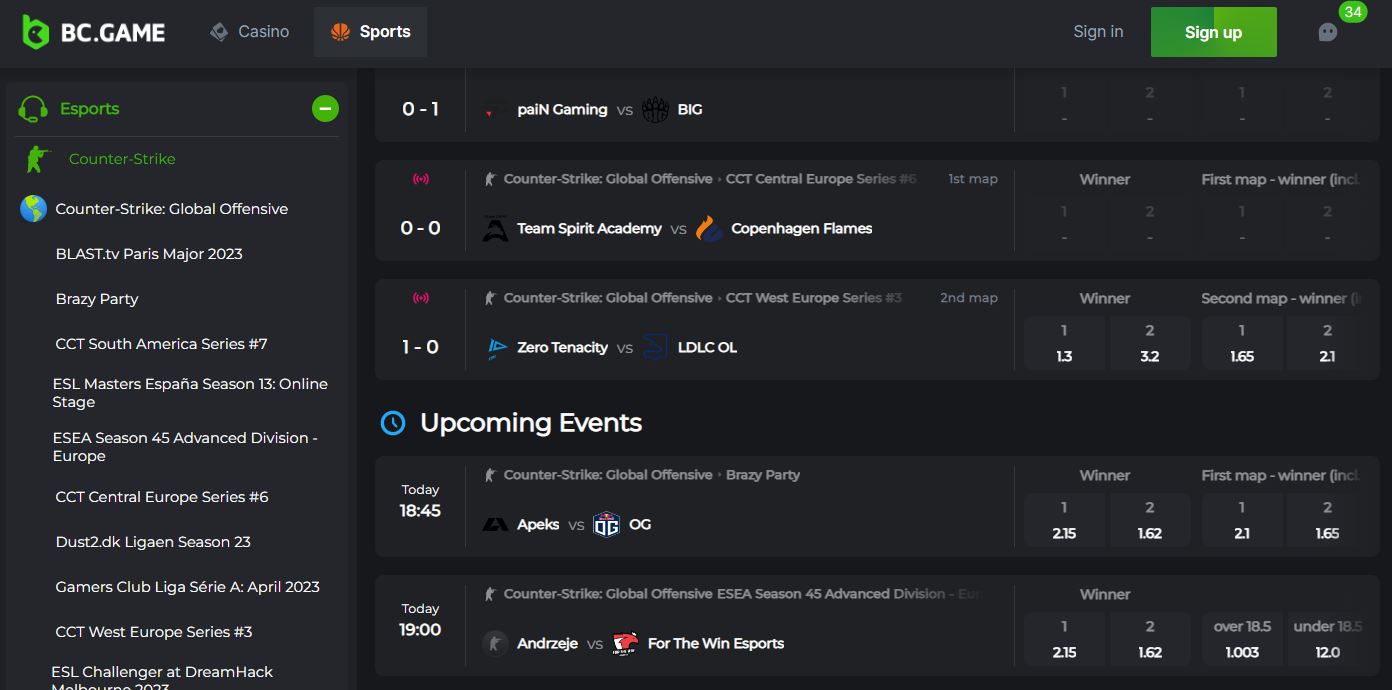Click the Esports headset icon in sidebar
1392x690 pixels.
(x=33, y=109)
